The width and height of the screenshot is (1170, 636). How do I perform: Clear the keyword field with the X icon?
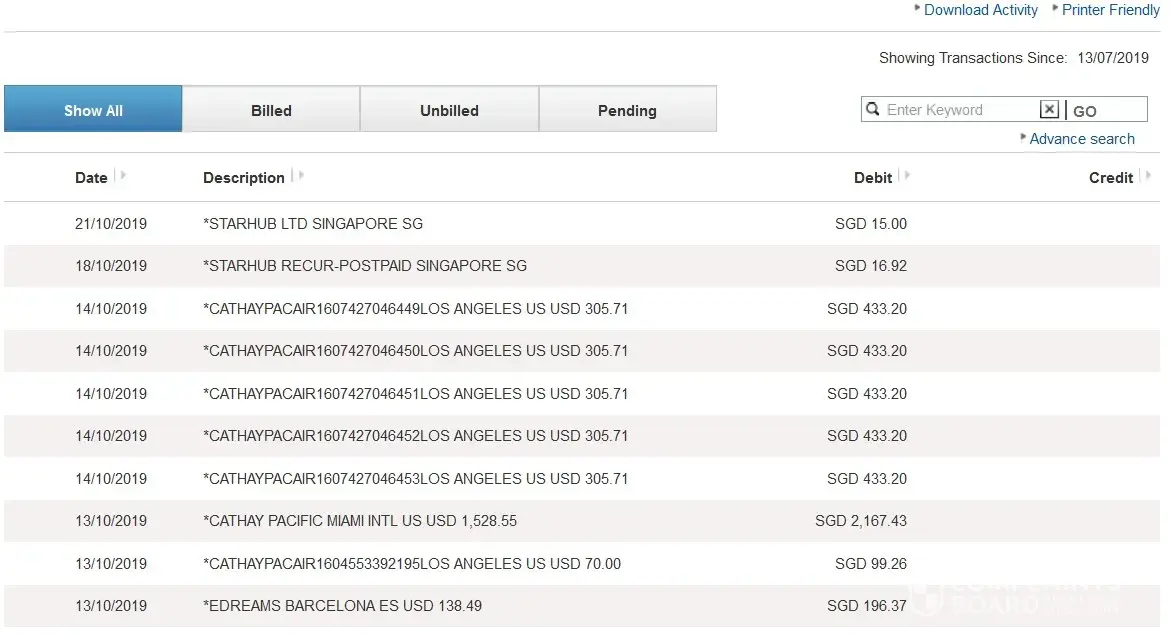[1049, 110]
